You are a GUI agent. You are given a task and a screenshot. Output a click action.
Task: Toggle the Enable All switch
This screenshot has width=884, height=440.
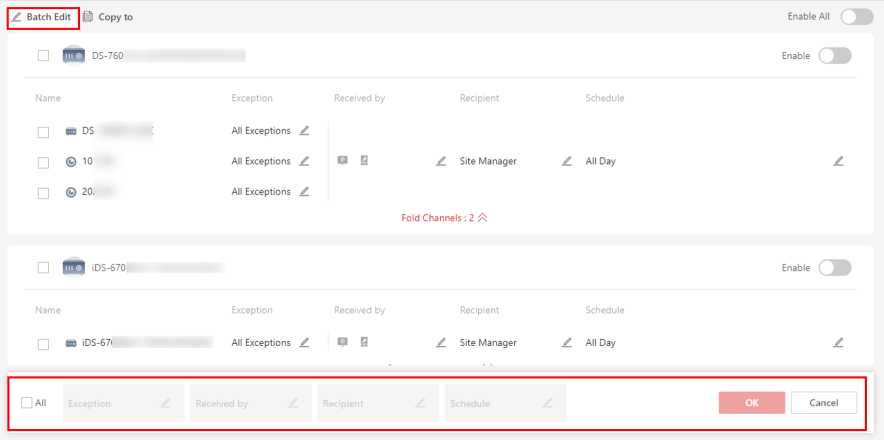point(856,17)
